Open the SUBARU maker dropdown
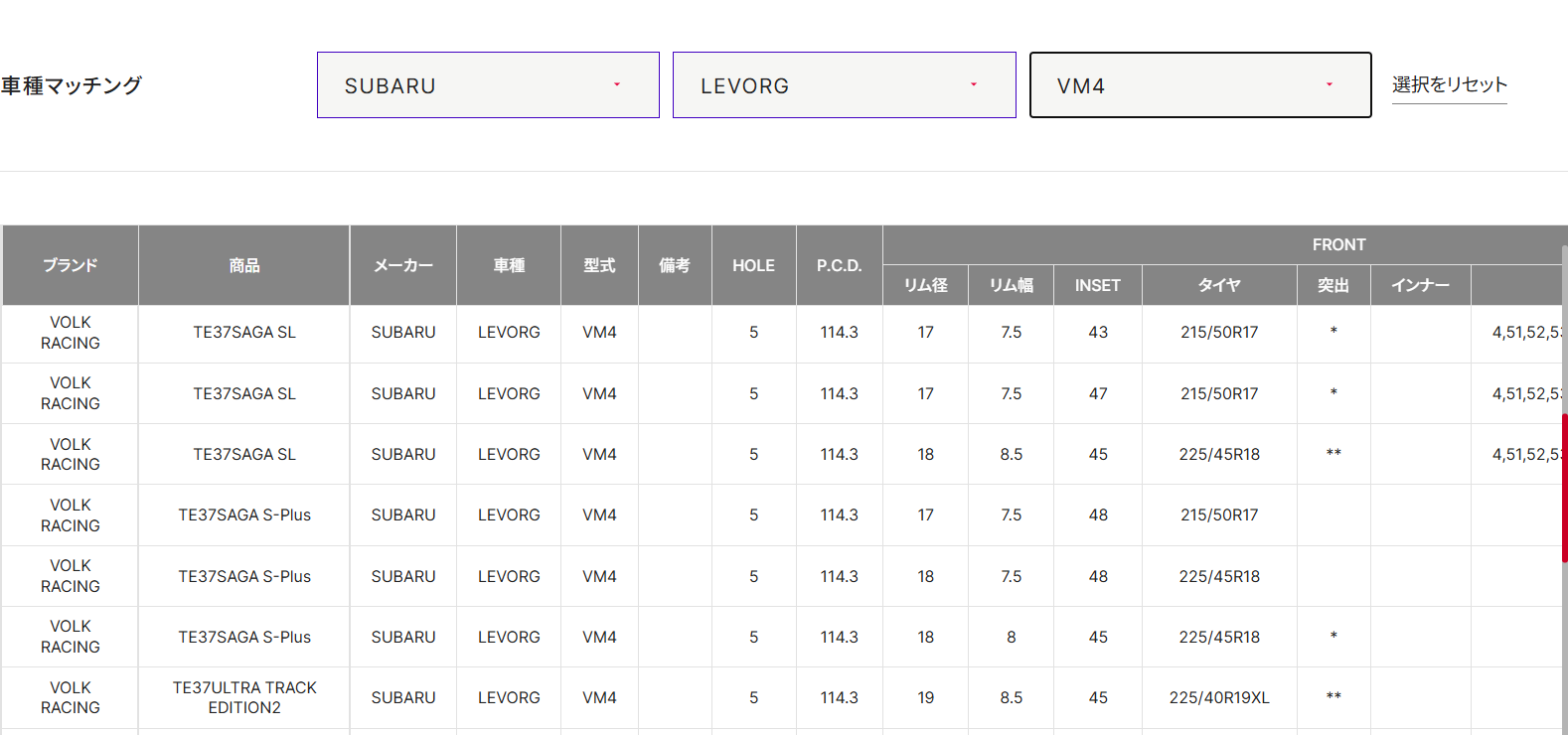 tap(487, 85)
